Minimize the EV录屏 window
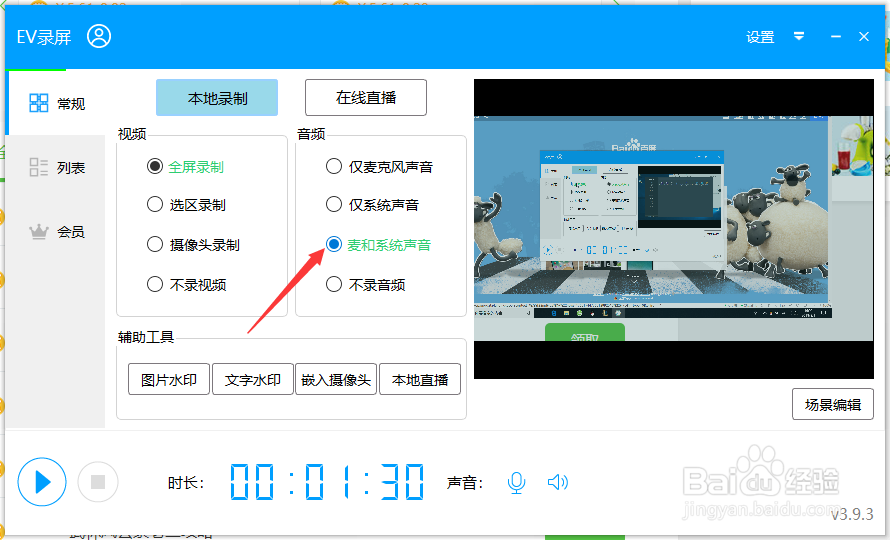Viewport: 890px width, 540px height. (836, 36)
